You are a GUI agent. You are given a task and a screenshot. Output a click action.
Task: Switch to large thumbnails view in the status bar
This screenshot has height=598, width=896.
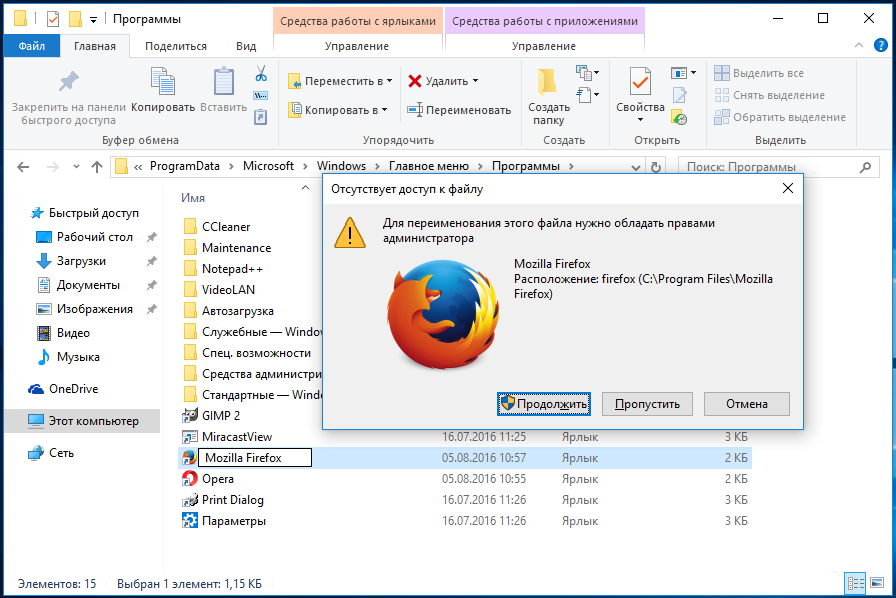(877, 583)
